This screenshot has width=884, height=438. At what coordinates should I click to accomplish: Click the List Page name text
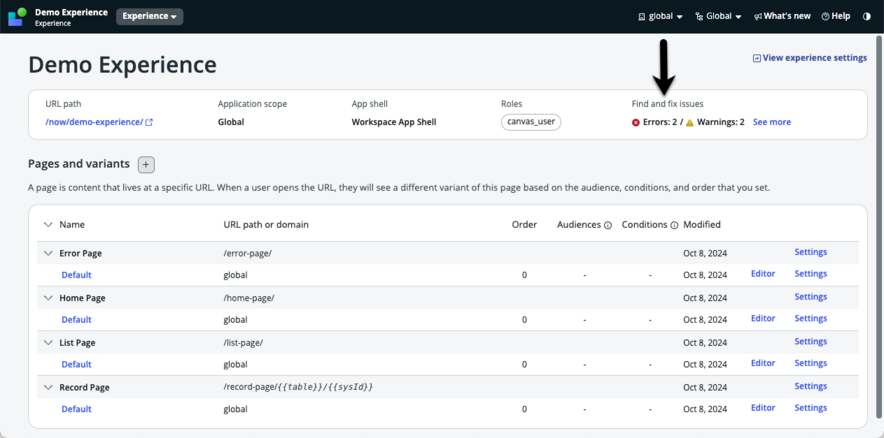[77, 343]
